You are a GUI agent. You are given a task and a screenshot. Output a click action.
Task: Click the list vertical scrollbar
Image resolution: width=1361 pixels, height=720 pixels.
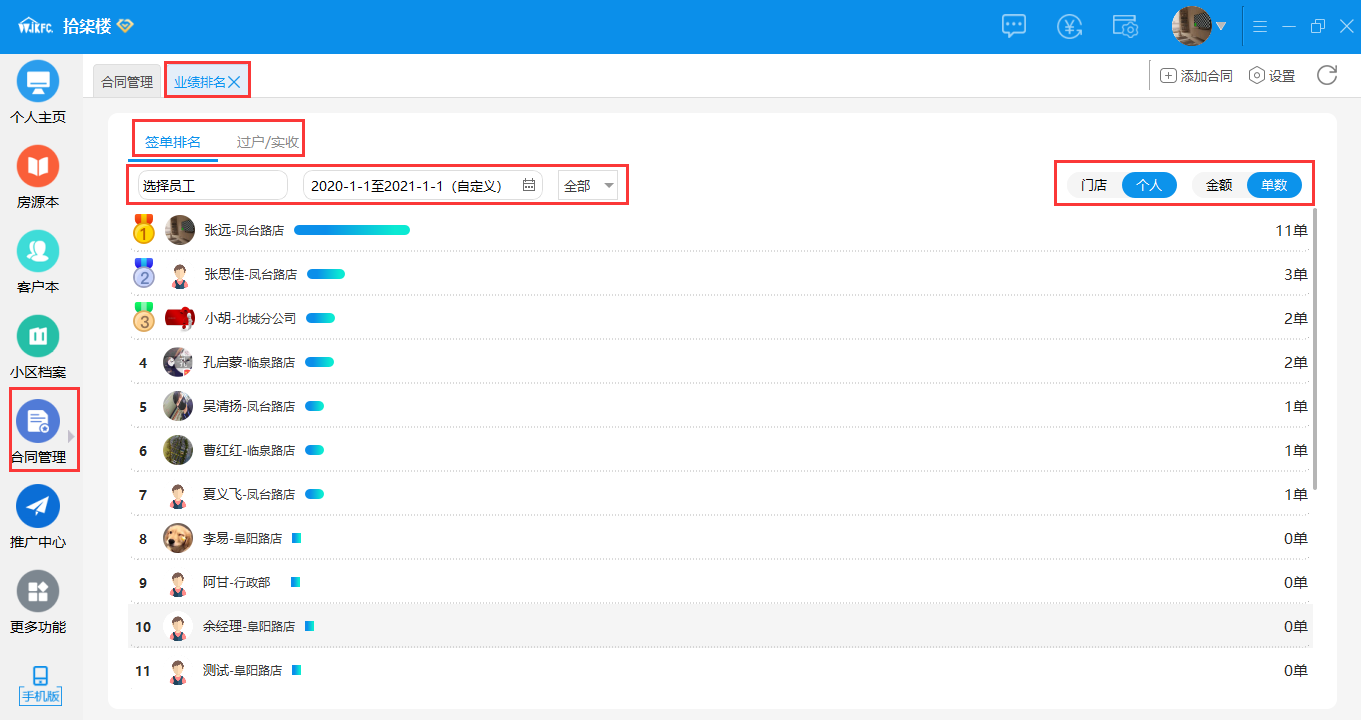(1315, 348)
